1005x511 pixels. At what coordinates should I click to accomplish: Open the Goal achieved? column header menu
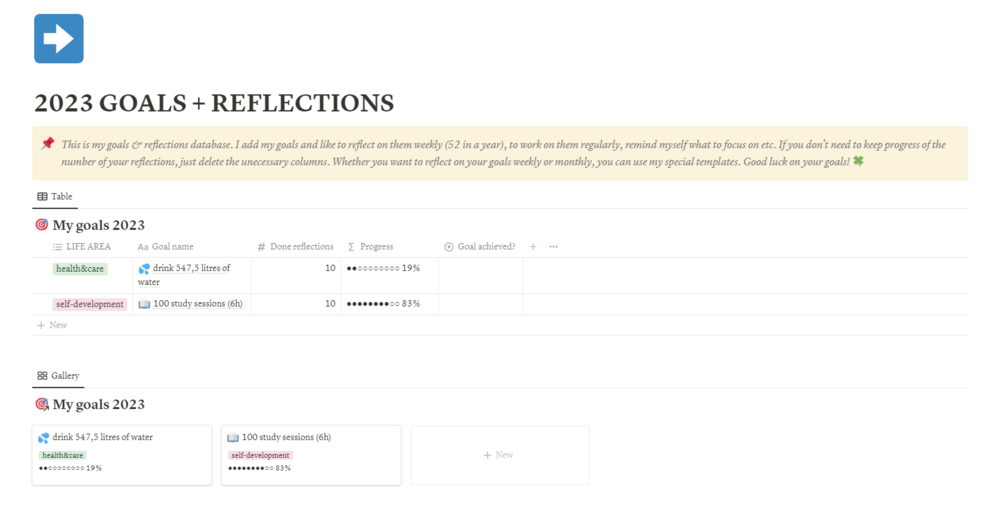pos(485,247)
